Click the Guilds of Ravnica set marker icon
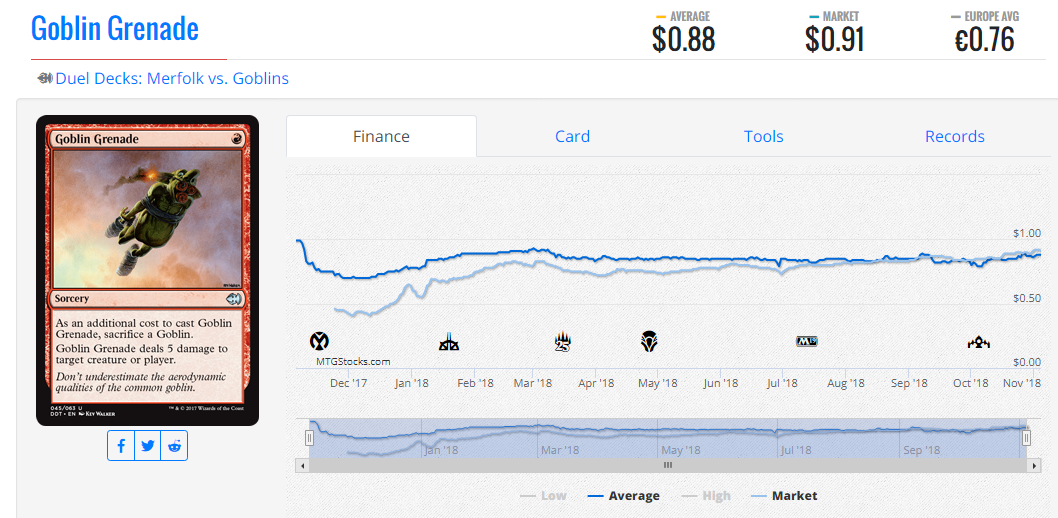 click(x=978, y=343)
